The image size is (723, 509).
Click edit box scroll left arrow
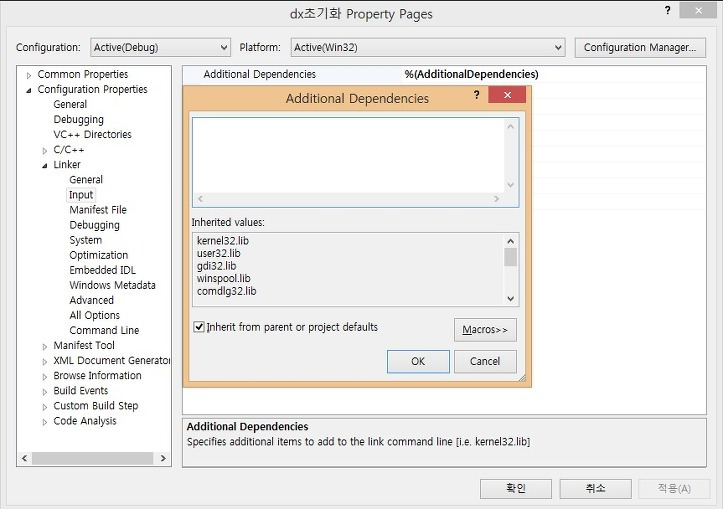coord(200,199)
